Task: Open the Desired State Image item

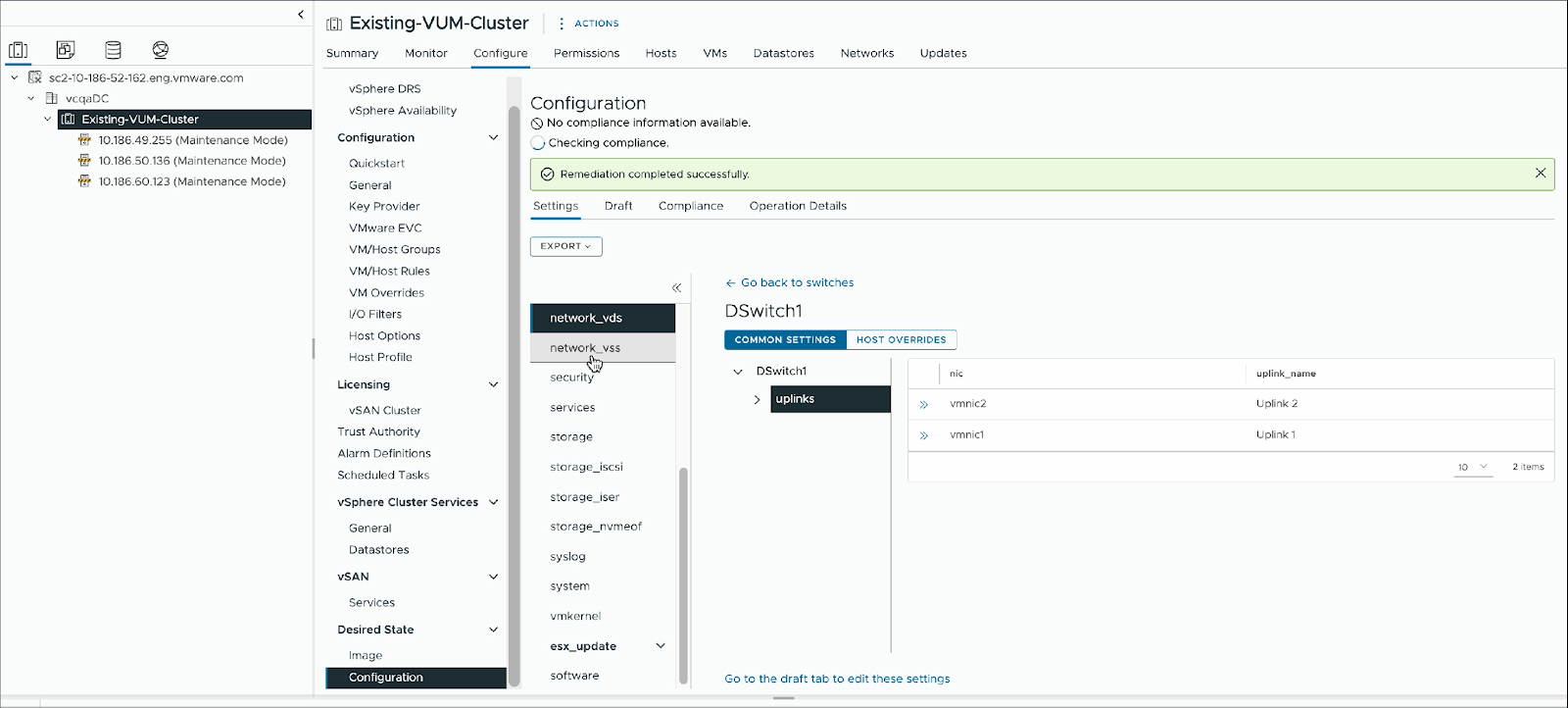Action: pyautogui.click(x=366, y=655)
